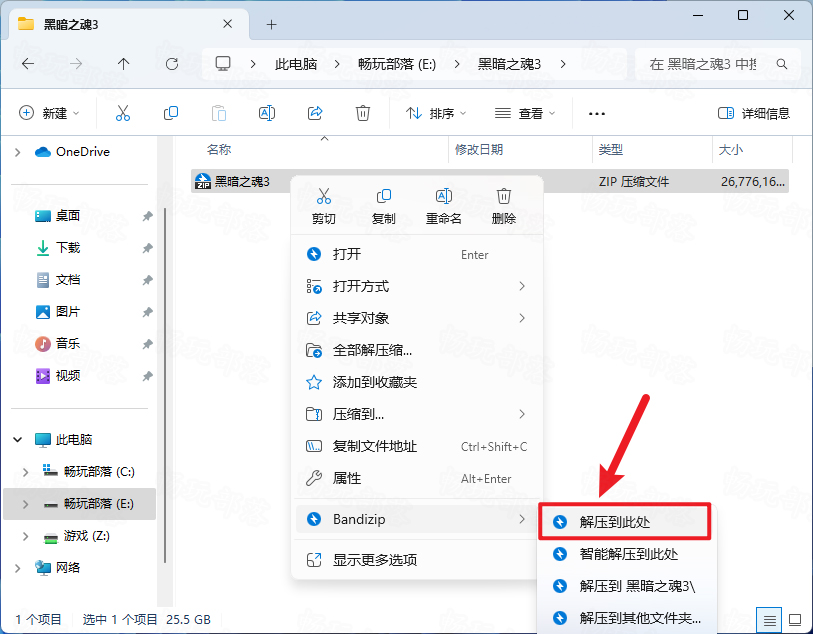
Task: Open 属性 from the context menu
Action: tap(418, 478)
